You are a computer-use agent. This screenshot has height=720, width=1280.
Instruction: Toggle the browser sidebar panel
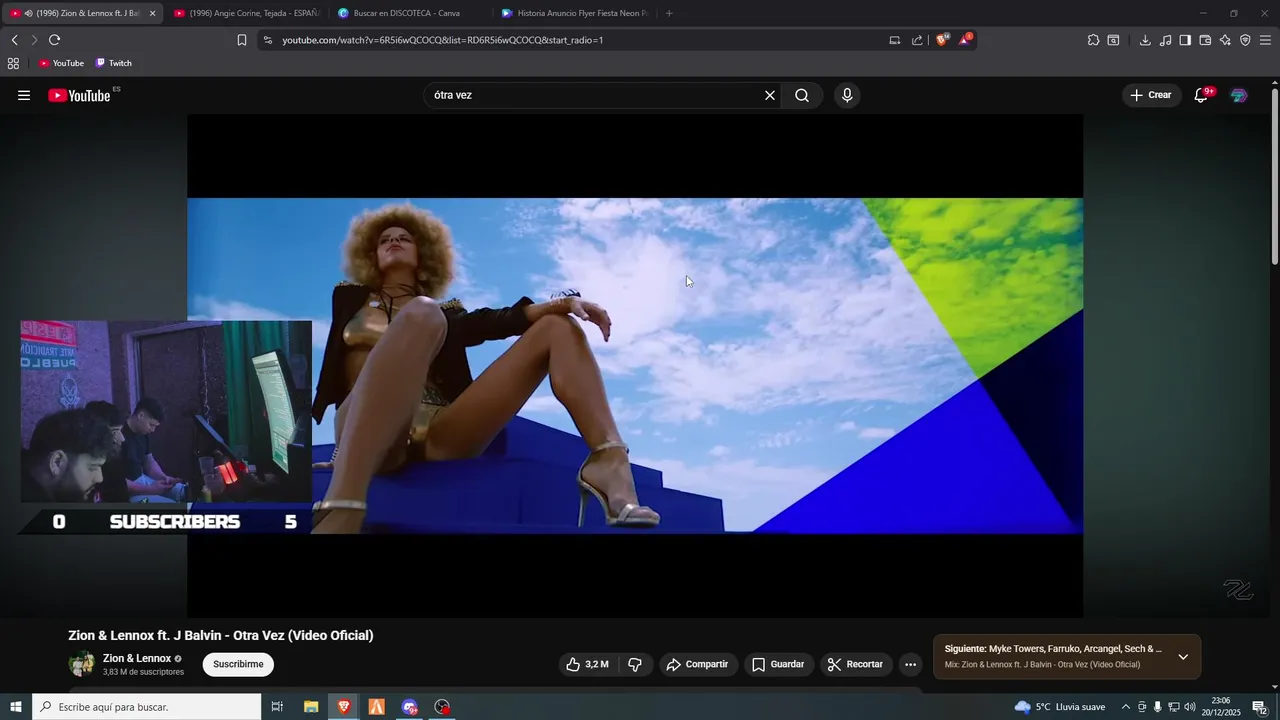click(1185, 40)
